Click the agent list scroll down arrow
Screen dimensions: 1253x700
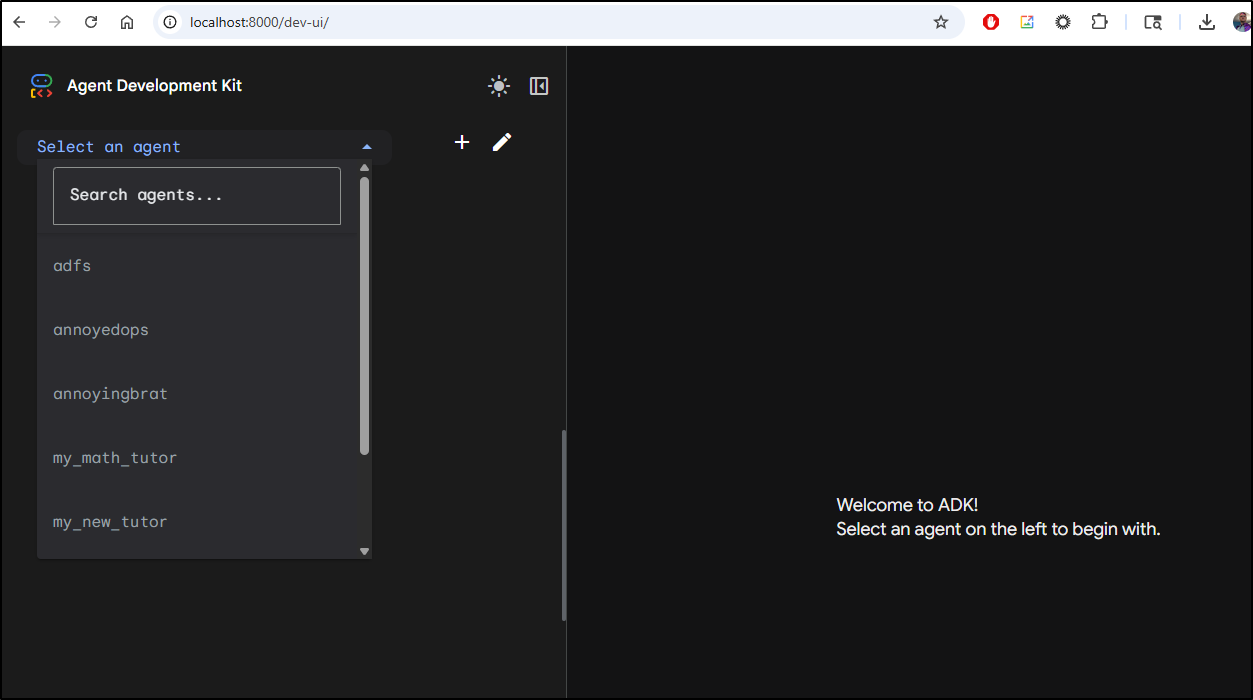click(364, 551)
